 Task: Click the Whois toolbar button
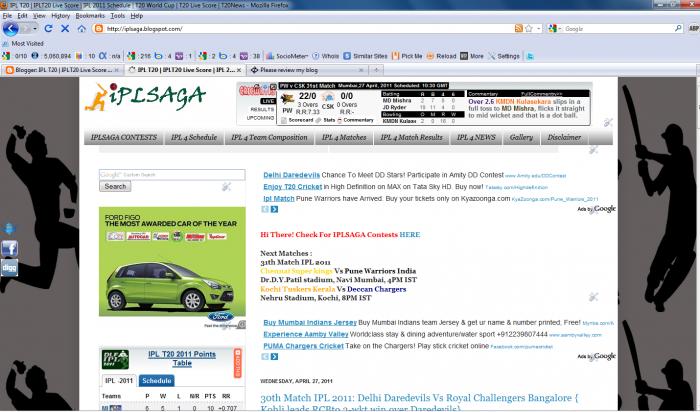tap(325, 56)
